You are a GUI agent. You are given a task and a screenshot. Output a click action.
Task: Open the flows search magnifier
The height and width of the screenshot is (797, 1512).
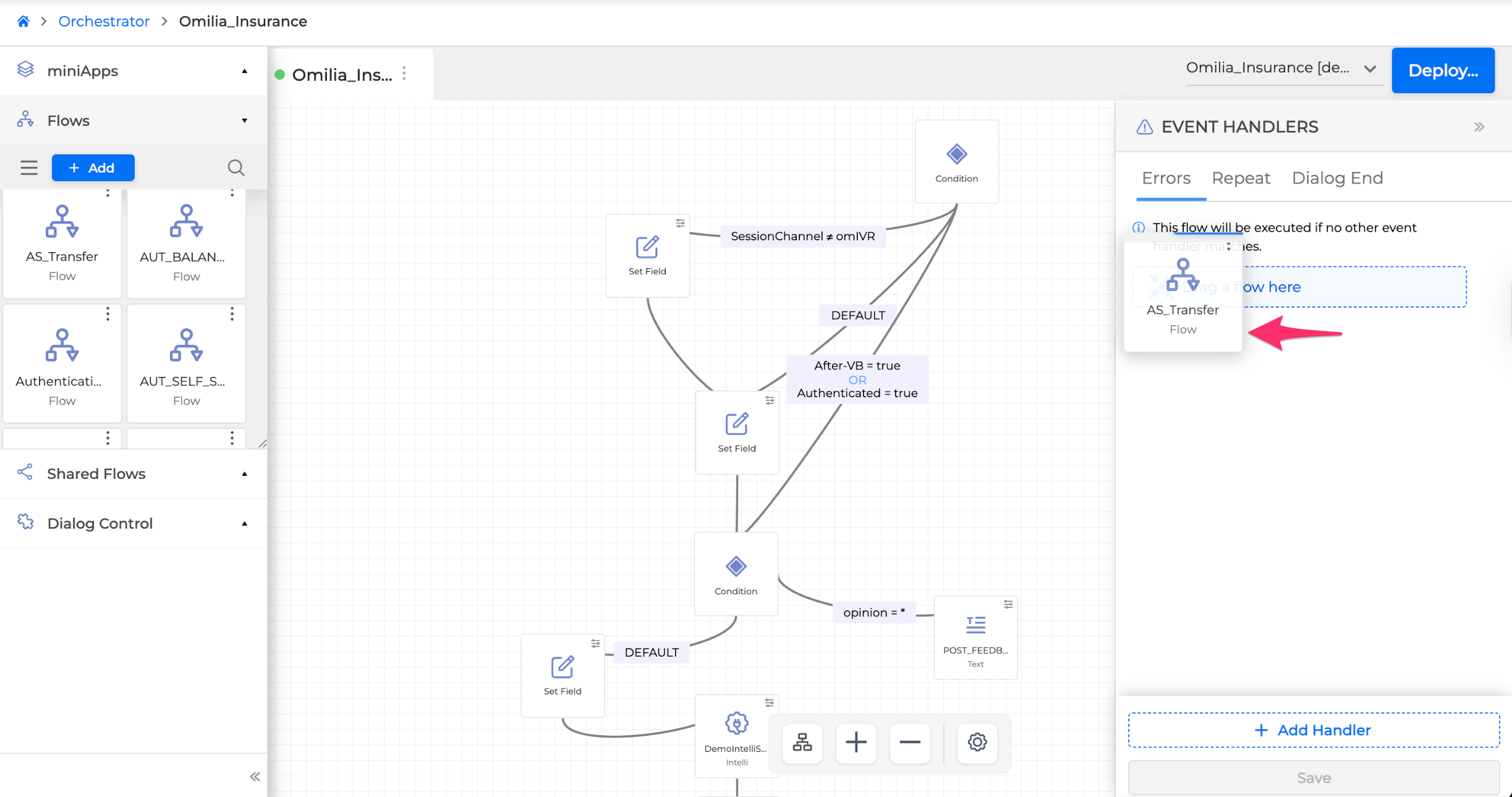236,167
